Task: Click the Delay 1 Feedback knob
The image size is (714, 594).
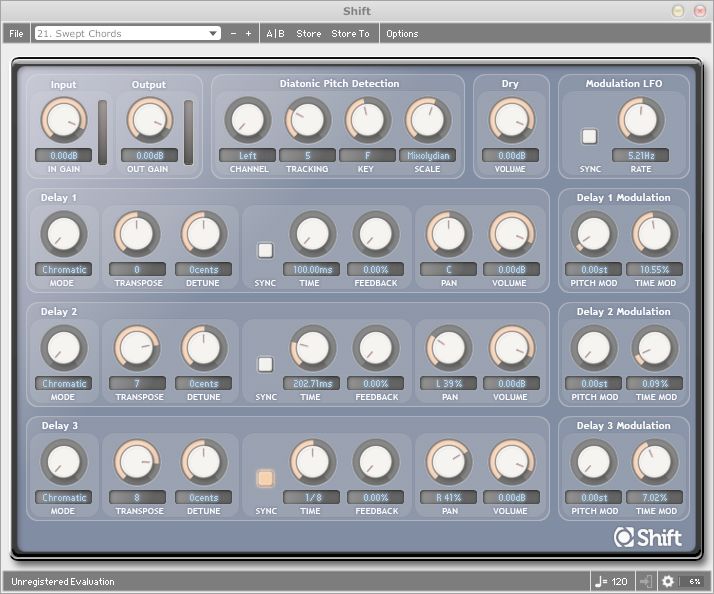Action: 376,234
